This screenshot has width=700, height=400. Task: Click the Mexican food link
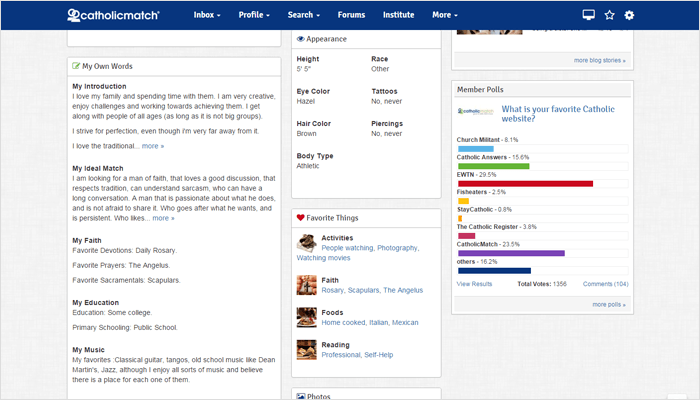tap(405, 322)
